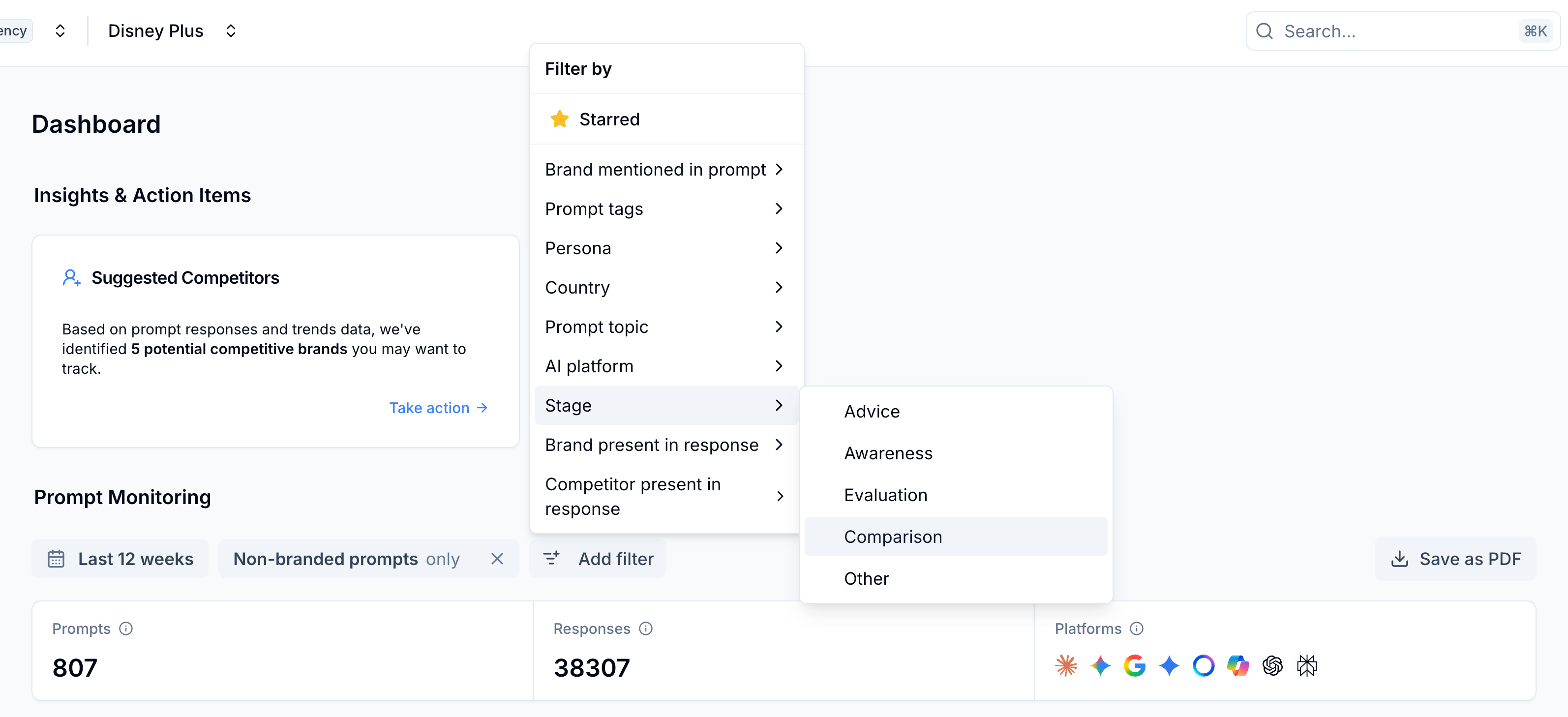
Task: Click the blue ring platform icon
Action: [1204, 665]
